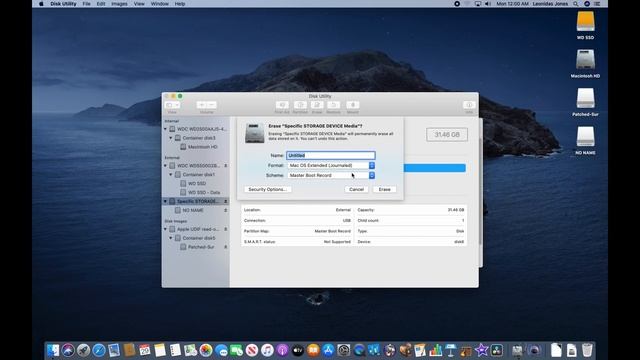640x360 pixels.
Task: Click the First Aid toolbar icon
Action: click(x=282, y=105)
